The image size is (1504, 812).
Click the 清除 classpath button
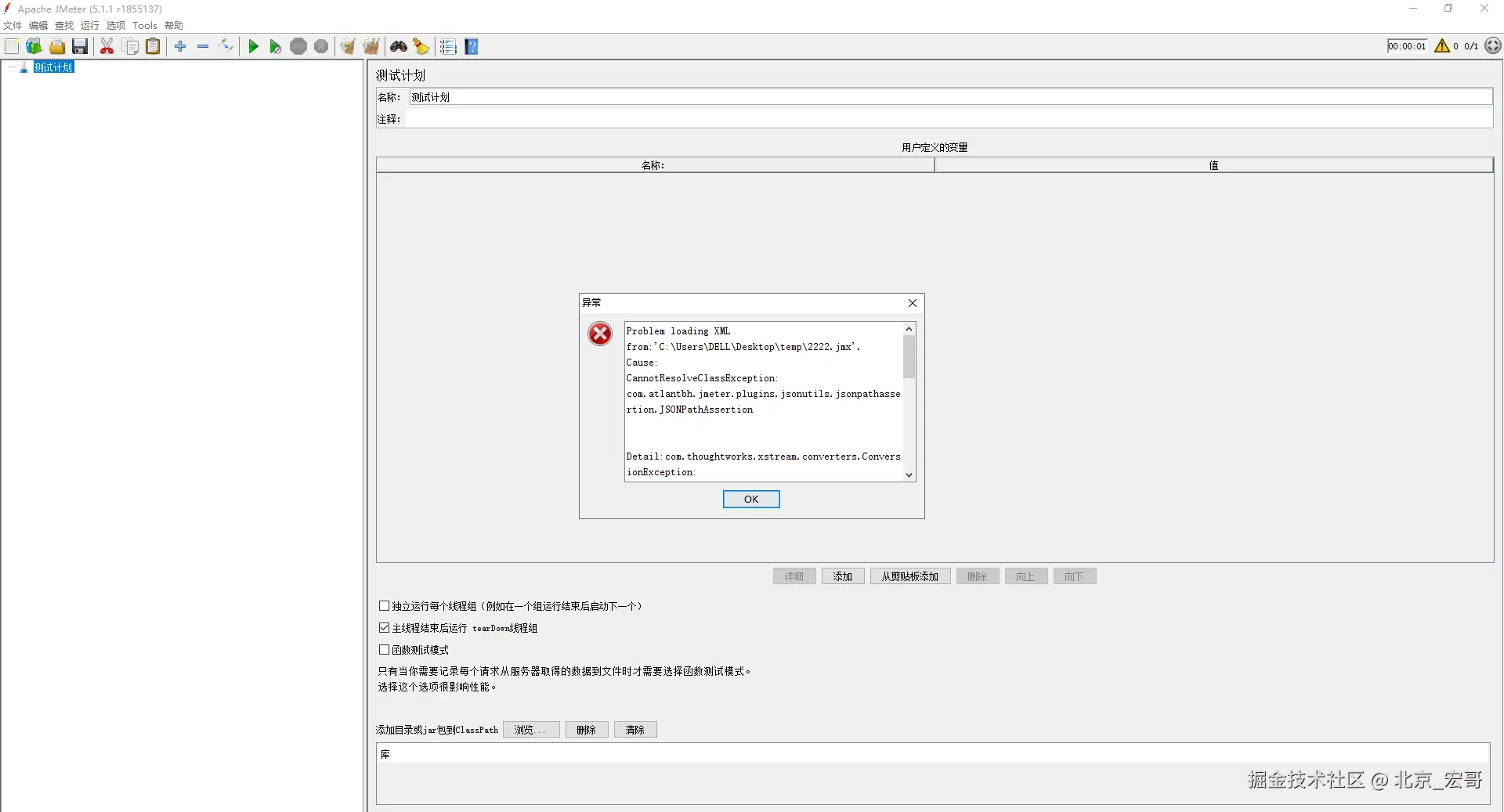[635, 730]
